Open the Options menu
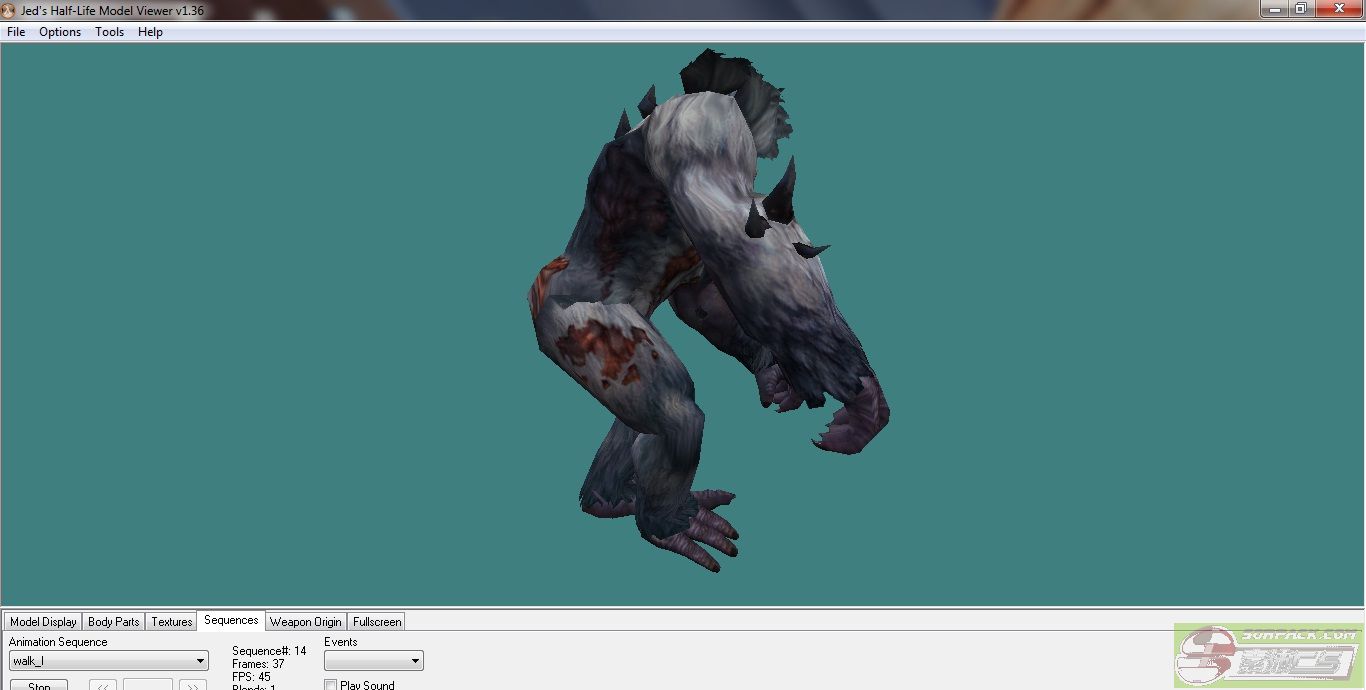Screen dimensions: 1366x690 click(x=60, y=32)
